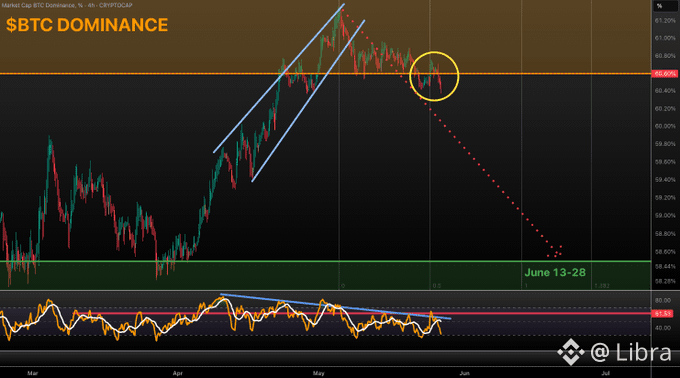Click the 59.00% price axis label
Viewport: 680px width, 378px height.
665,215
